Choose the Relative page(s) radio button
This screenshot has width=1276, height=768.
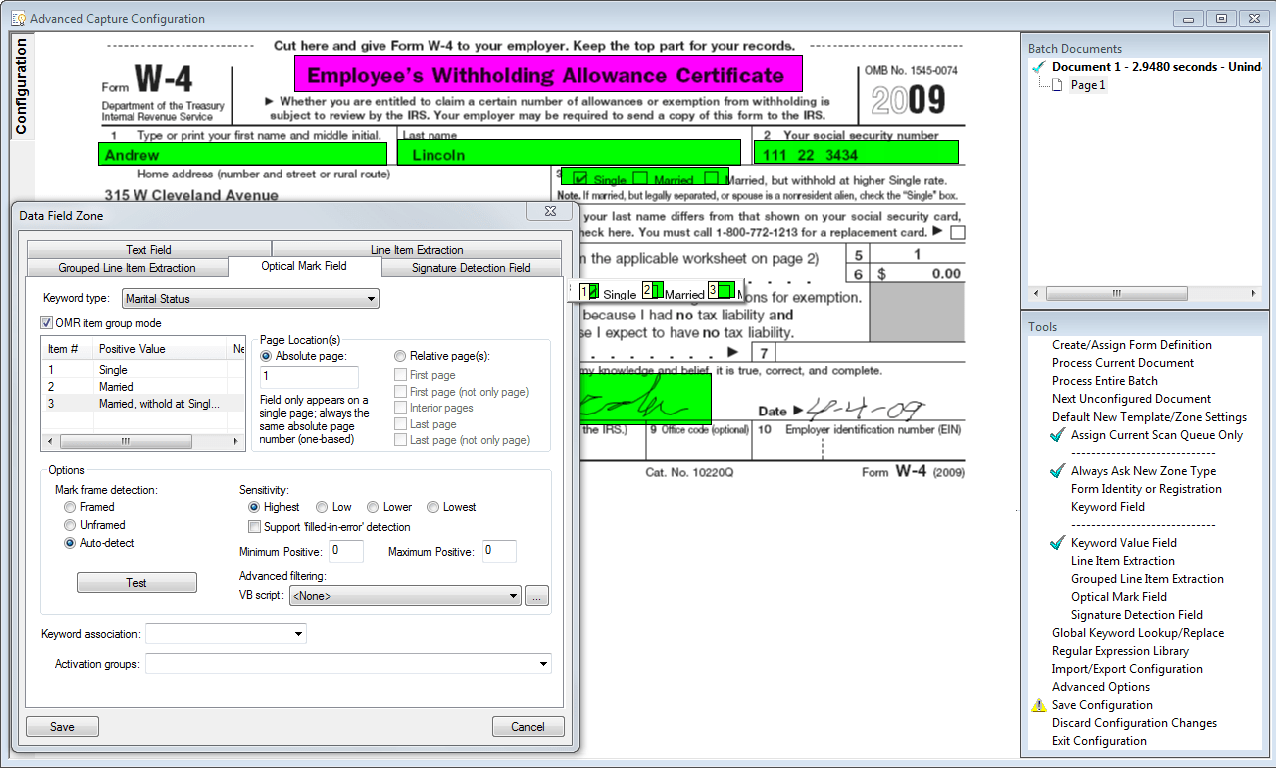400,356
